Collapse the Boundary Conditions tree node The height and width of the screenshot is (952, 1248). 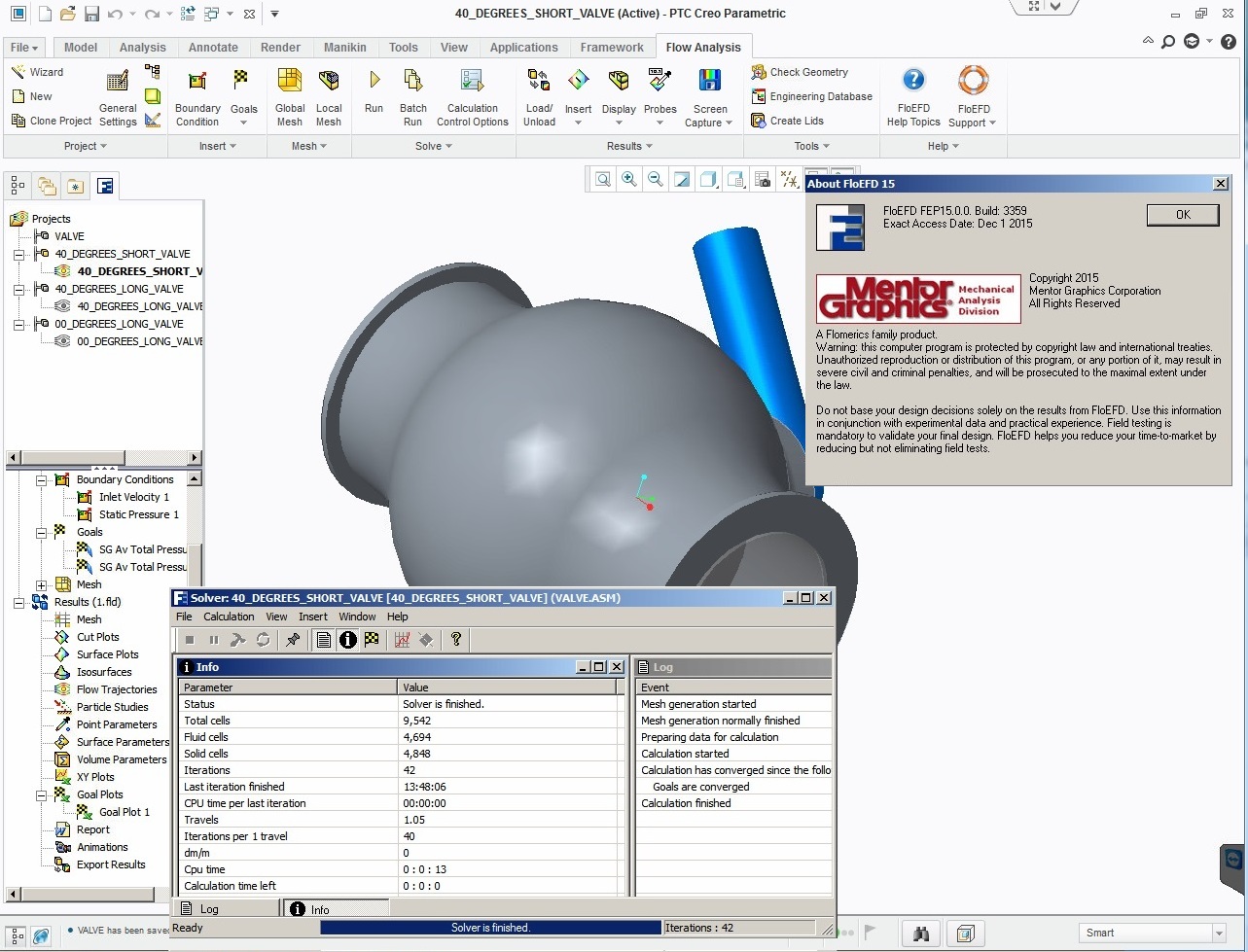pyautogui.click(x=42, y=479)
